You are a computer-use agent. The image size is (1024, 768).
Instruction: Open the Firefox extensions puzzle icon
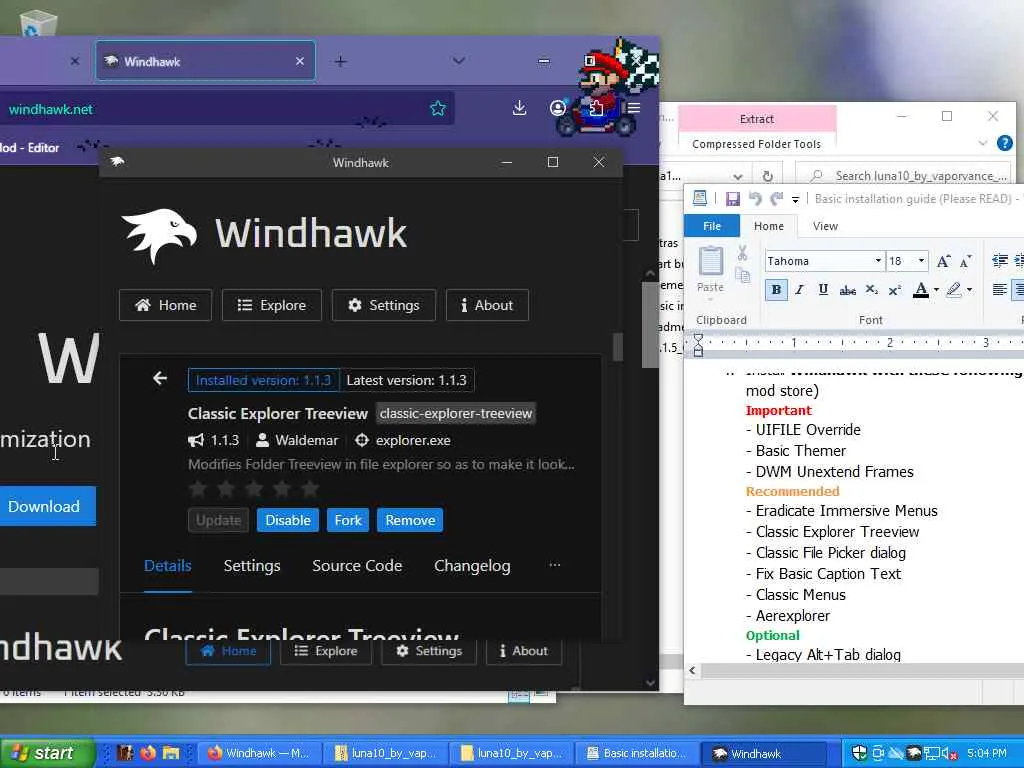(596, 108)
